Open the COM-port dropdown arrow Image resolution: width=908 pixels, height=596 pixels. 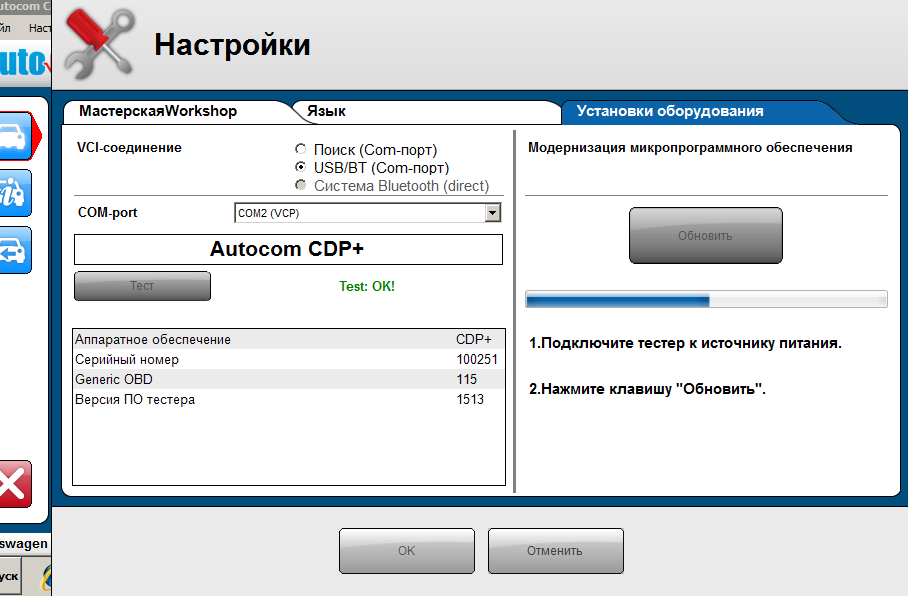click(492, 213)
